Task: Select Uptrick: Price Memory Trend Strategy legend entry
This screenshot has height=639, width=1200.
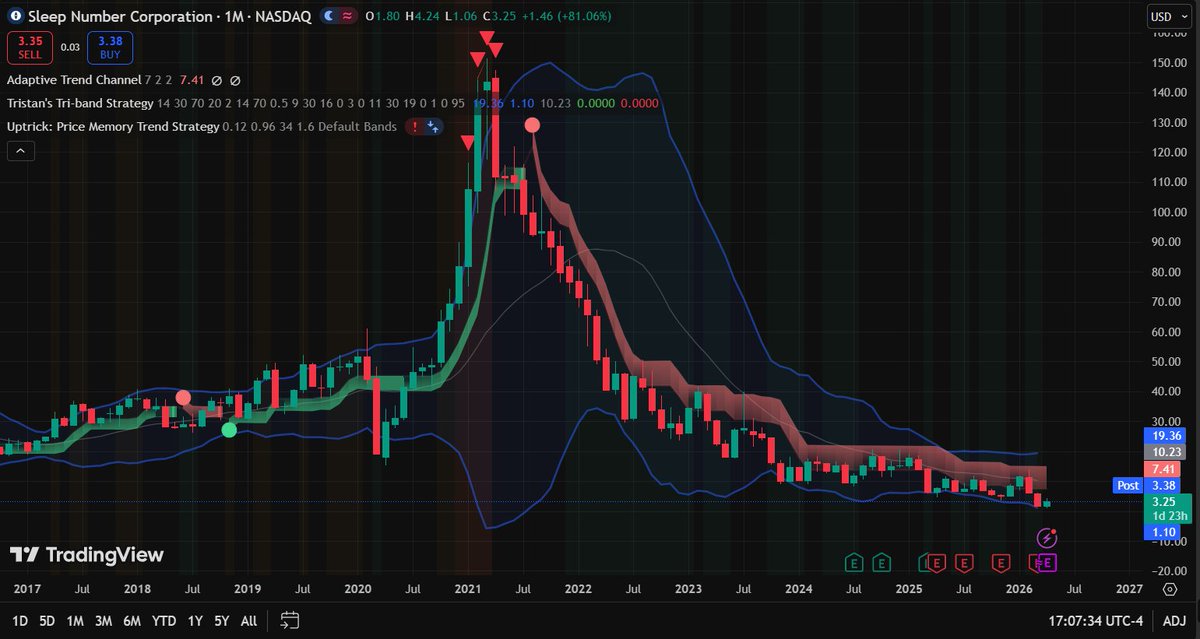Action: pos(112,127)
